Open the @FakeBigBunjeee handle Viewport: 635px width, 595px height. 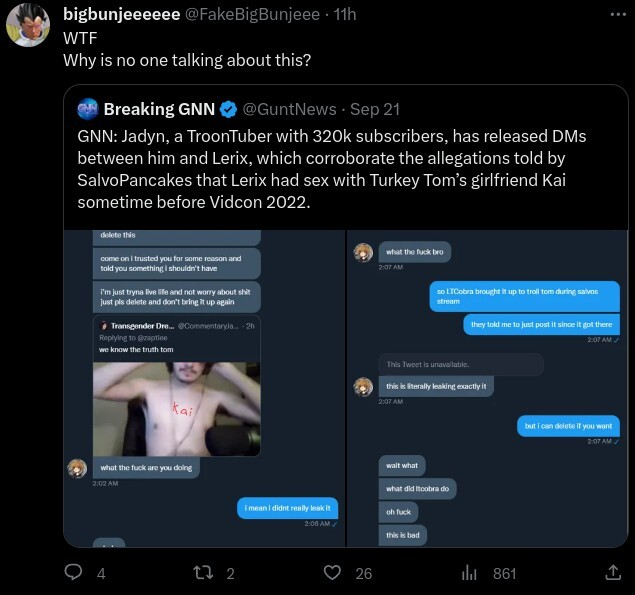click(x=253, y=15)
